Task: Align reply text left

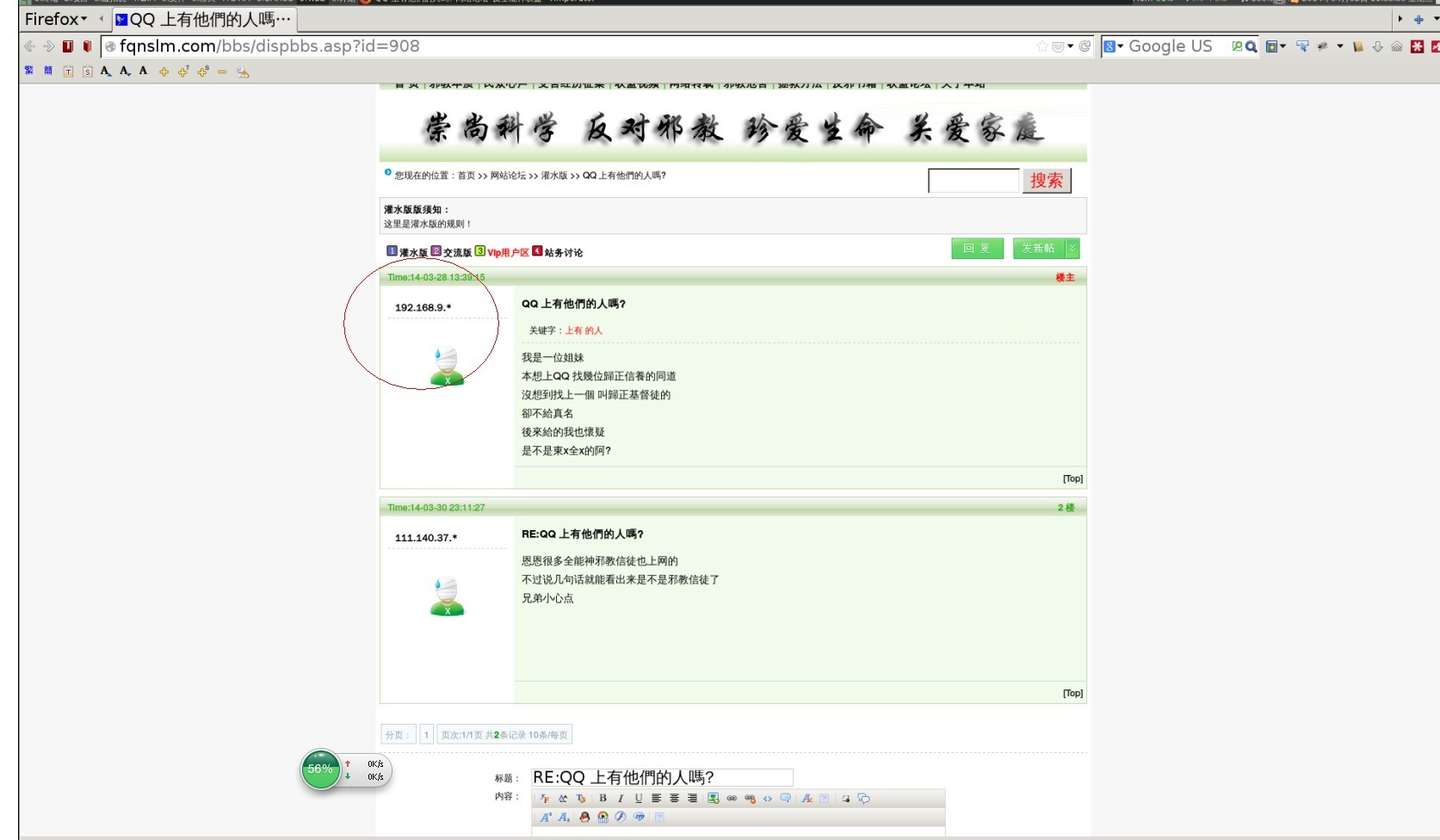Action: (657, 798)
